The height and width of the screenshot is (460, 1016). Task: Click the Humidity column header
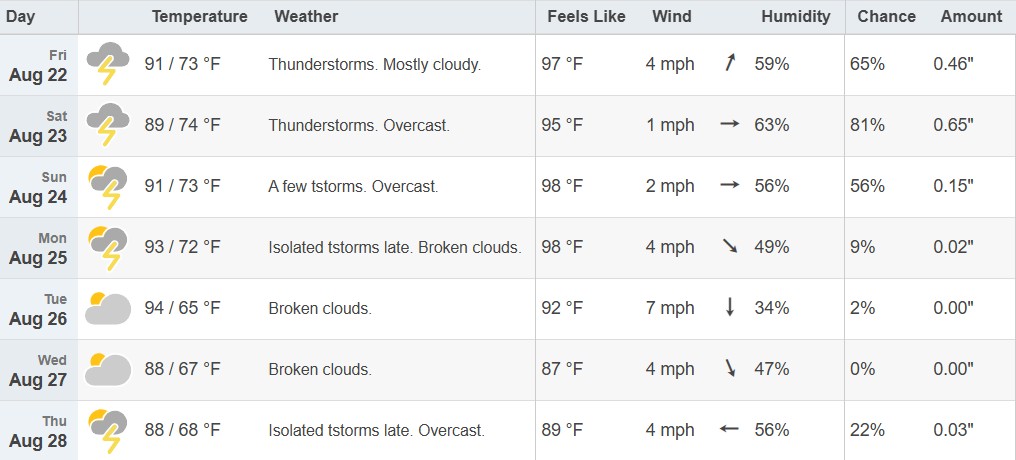[796, 17]
